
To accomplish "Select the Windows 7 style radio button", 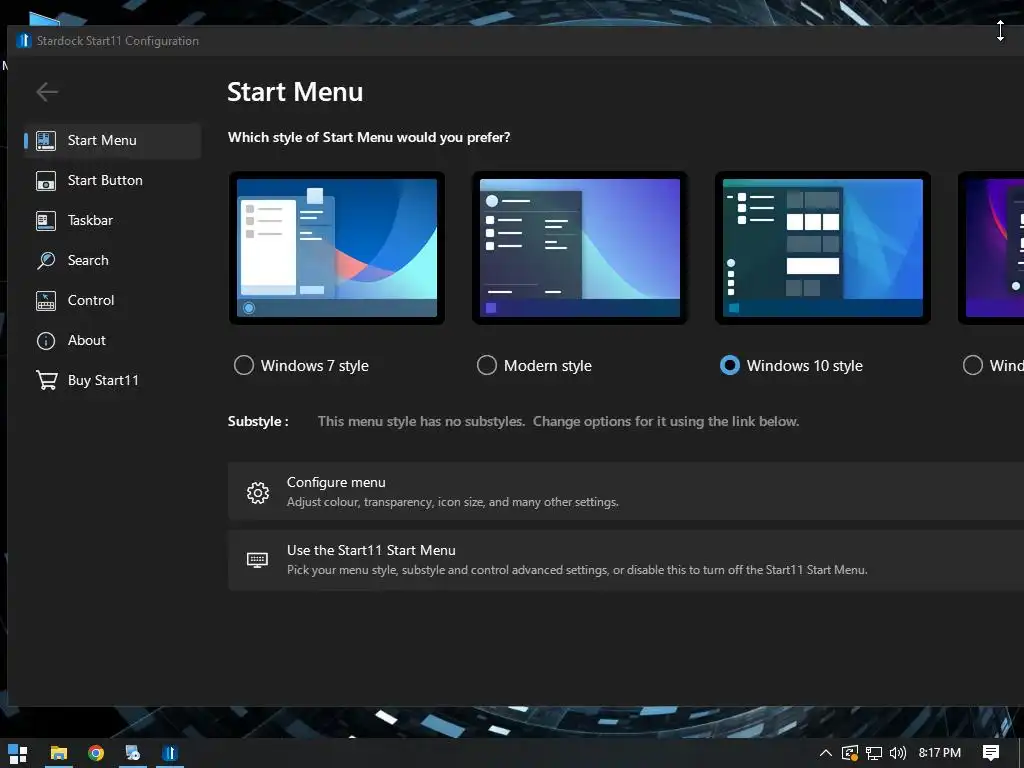I will click(244, 365).
